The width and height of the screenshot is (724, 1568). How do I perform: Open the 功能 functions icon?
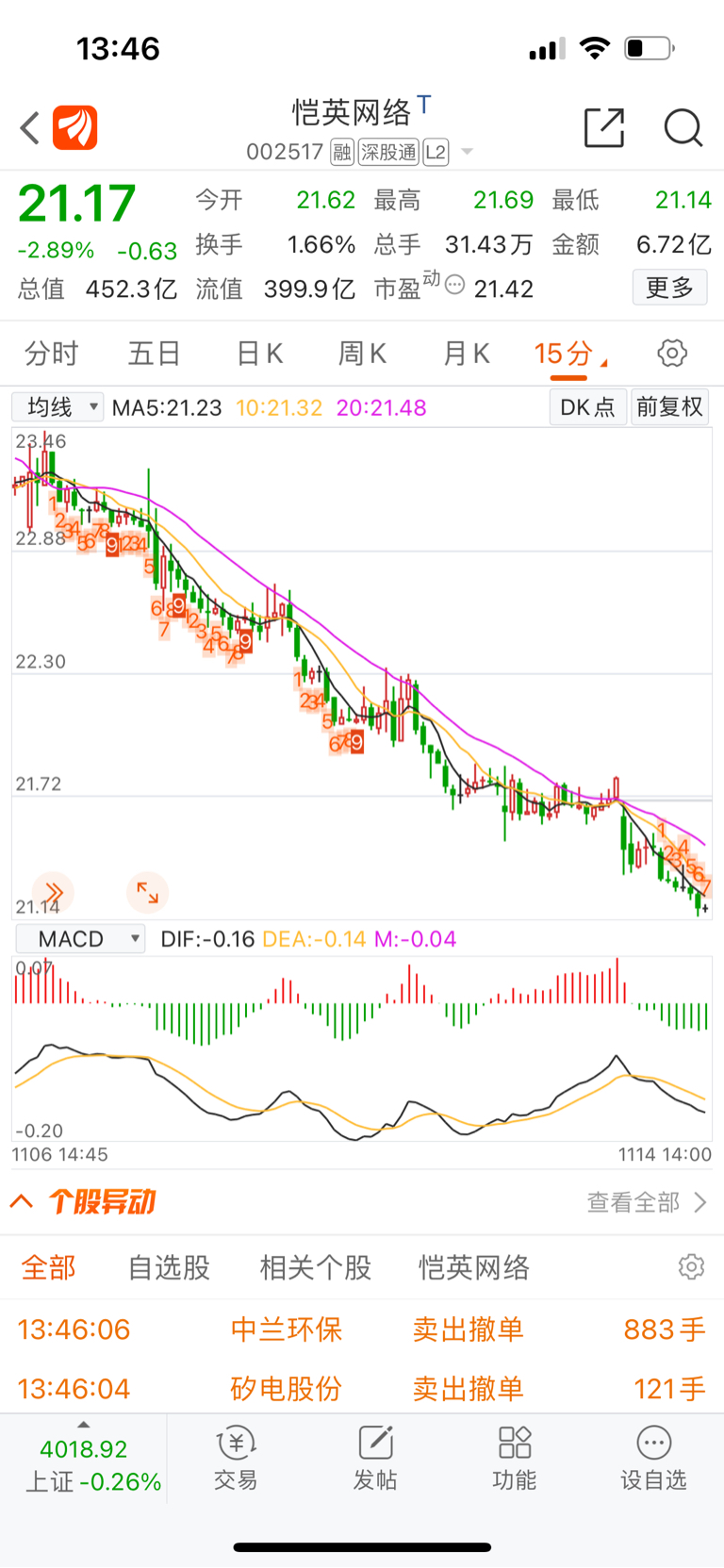(515, 1458)
